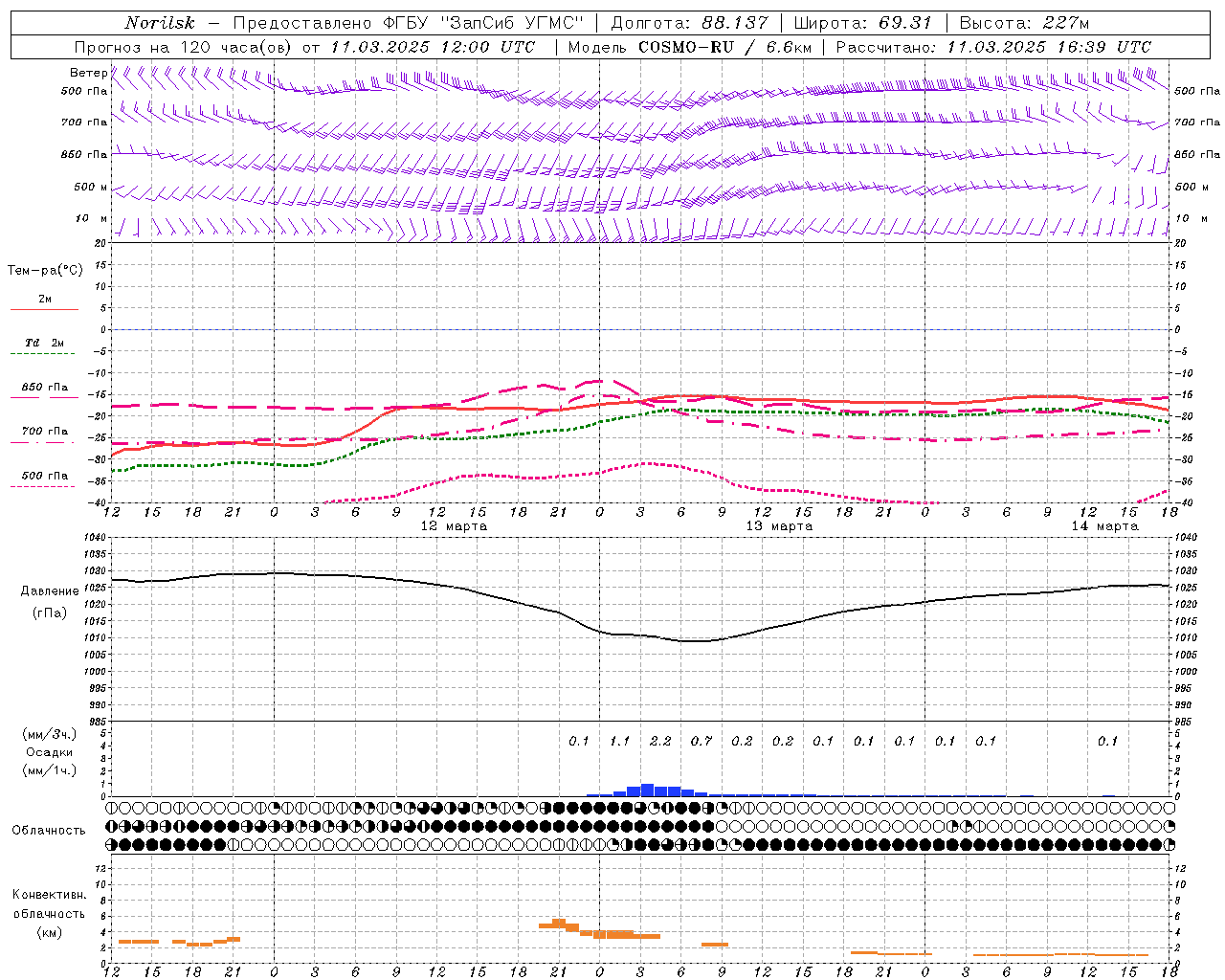Click the 'Прогноз на 120 часа(ов)' forecast text
The image size is (1225, 980).
click(184, 47)
